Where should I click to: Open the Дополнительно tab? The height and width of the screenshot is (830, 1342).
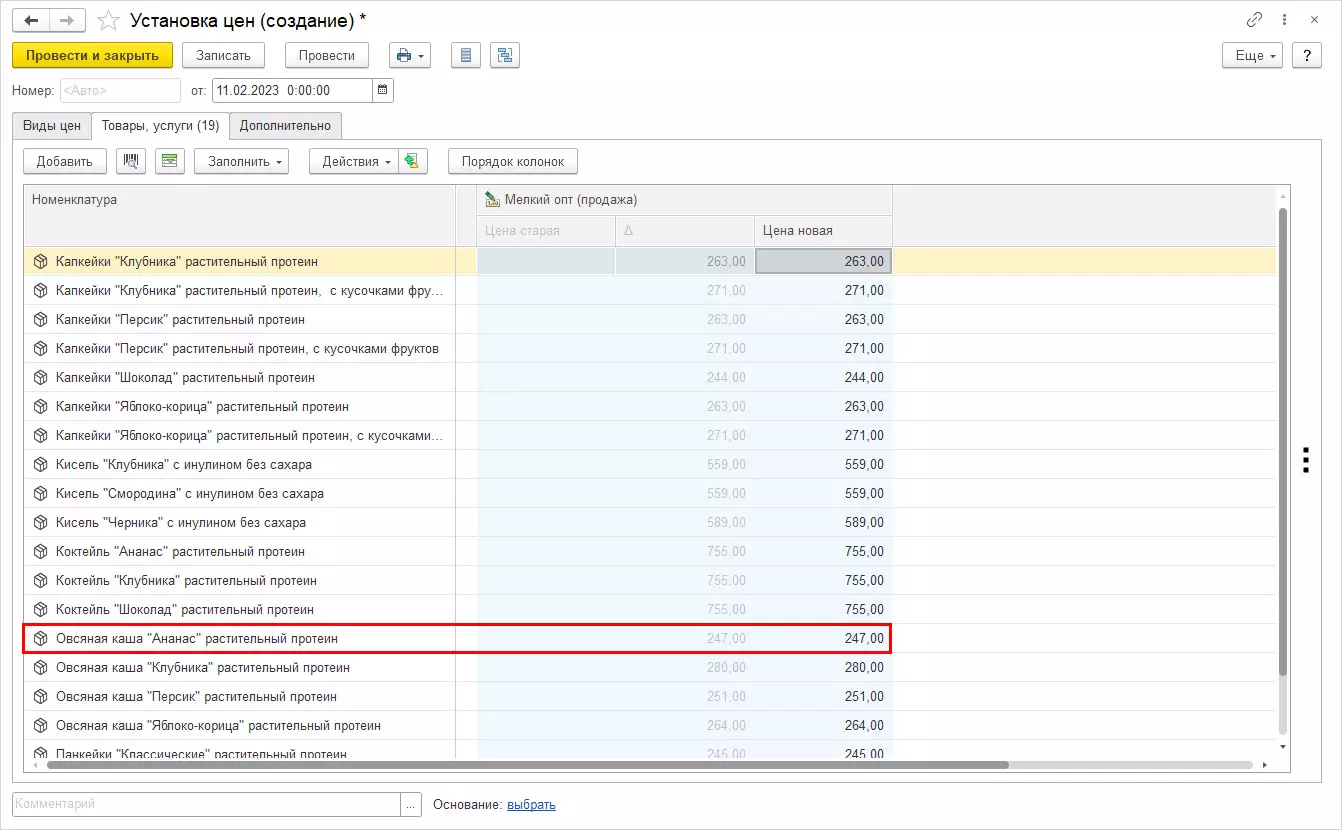[285, 126]
